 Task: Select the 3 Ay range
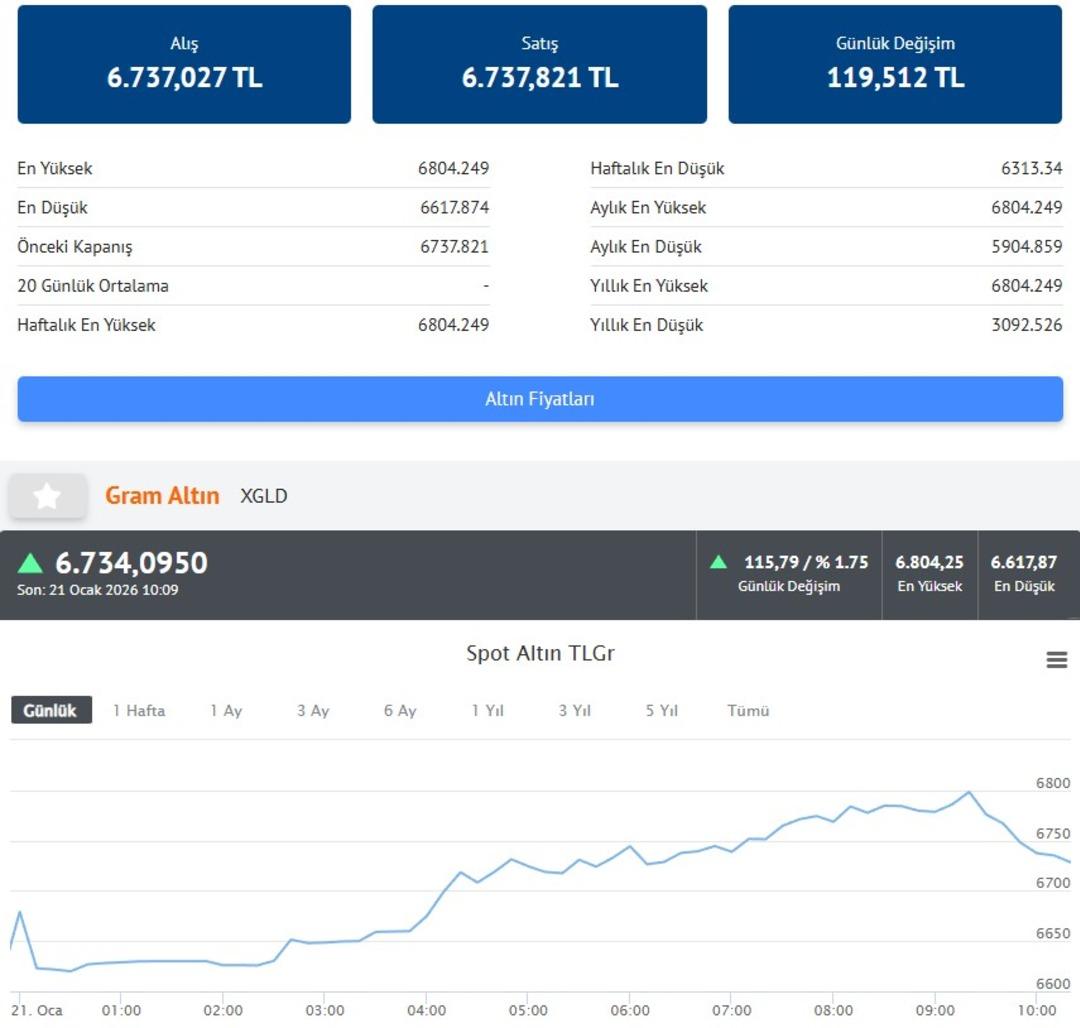tap(313, 710)
